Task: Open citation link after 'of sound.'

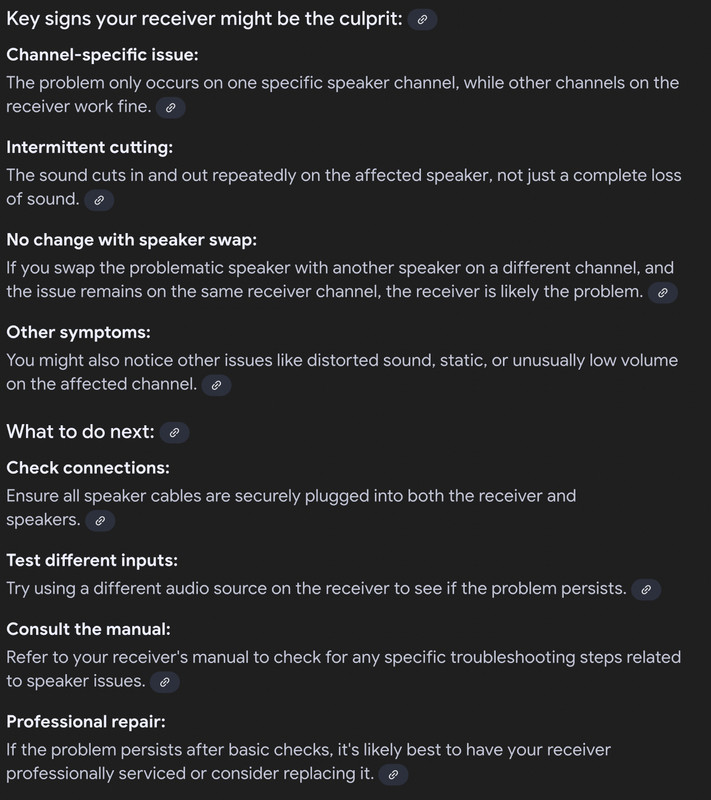Action: pos(99,200)
